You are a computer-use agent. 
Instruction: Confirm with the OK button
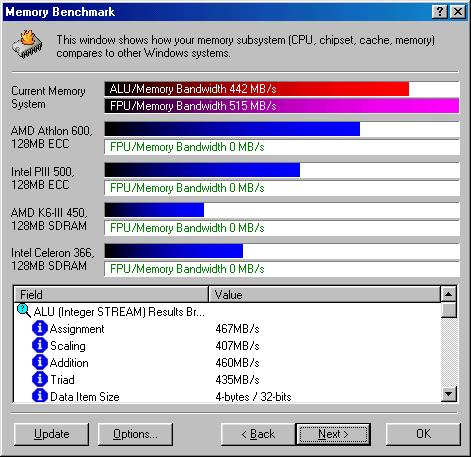pyautogui.click(x=423, y=434)
